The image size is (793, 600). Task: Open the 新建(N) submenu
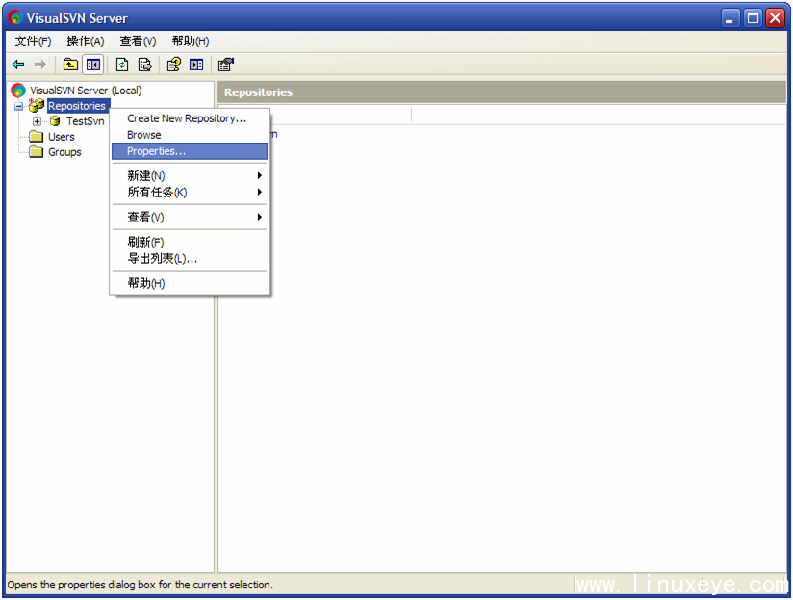coord(190,176)
